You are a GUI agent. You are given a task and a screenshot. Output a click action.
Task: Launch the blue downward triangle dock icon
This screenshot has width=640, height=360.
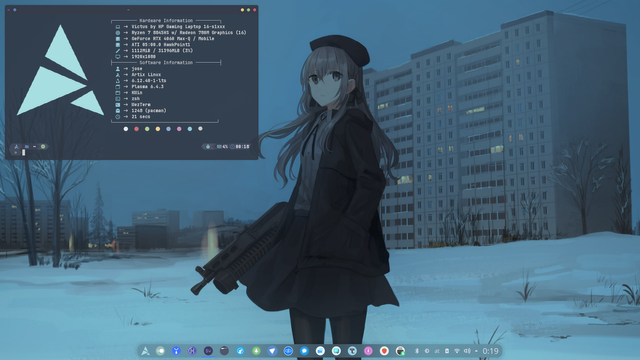(272, 351)
